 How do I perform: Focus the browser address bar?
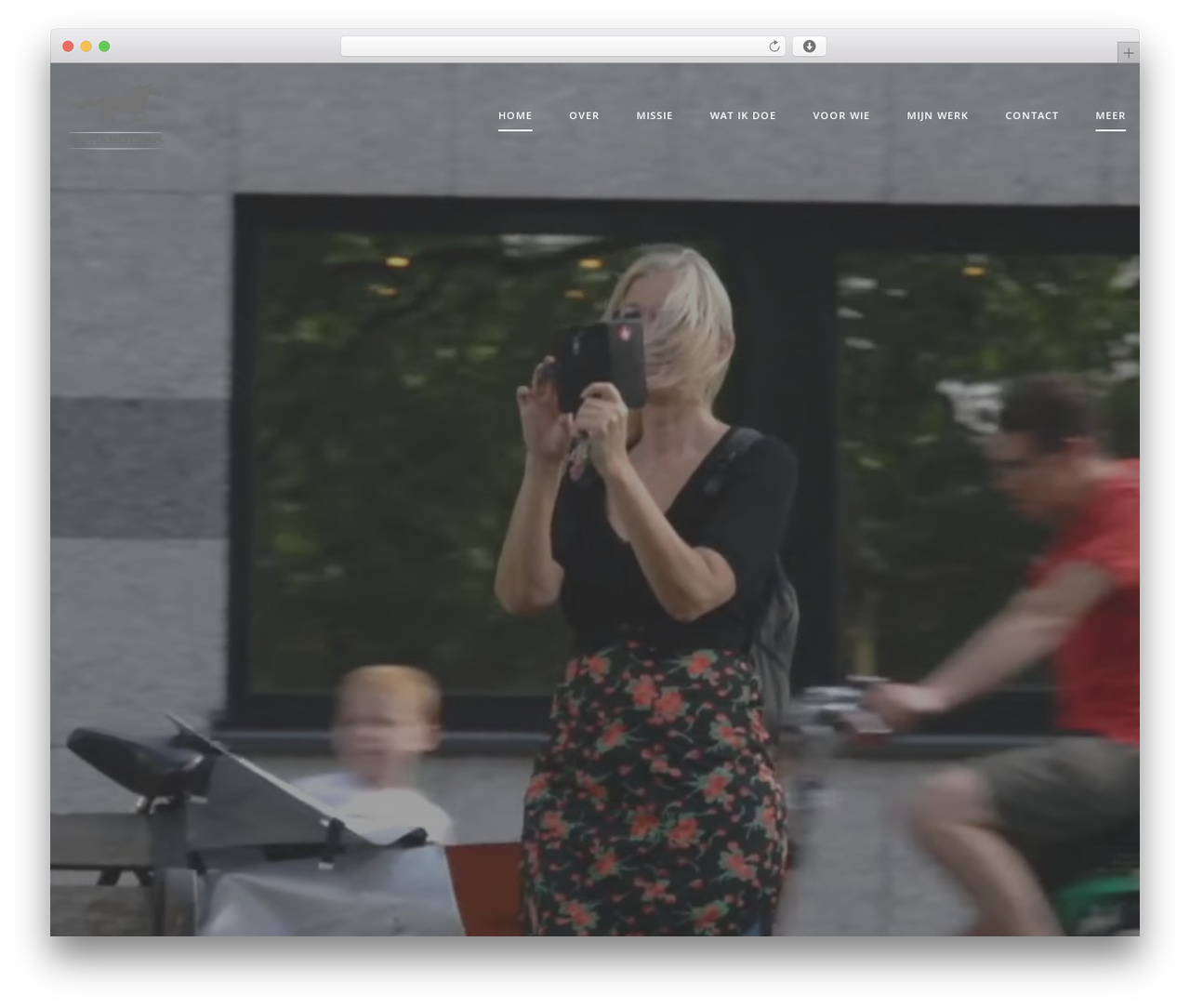tap(562, 46)
